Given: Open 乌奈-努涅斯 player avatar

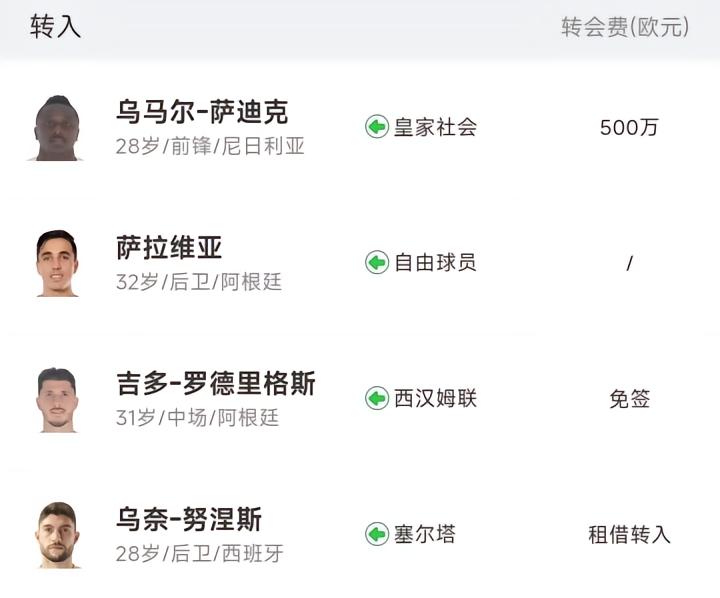Looking at the screenshot, I should click(57, 536).
